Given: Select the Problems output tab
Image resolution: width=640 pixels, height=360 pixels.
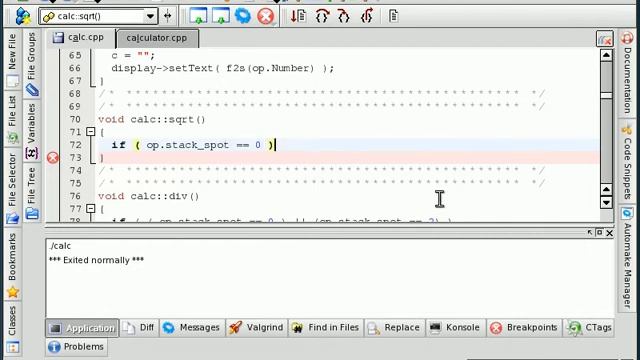Looking at the screenshot, I should [x=76, y=347].
